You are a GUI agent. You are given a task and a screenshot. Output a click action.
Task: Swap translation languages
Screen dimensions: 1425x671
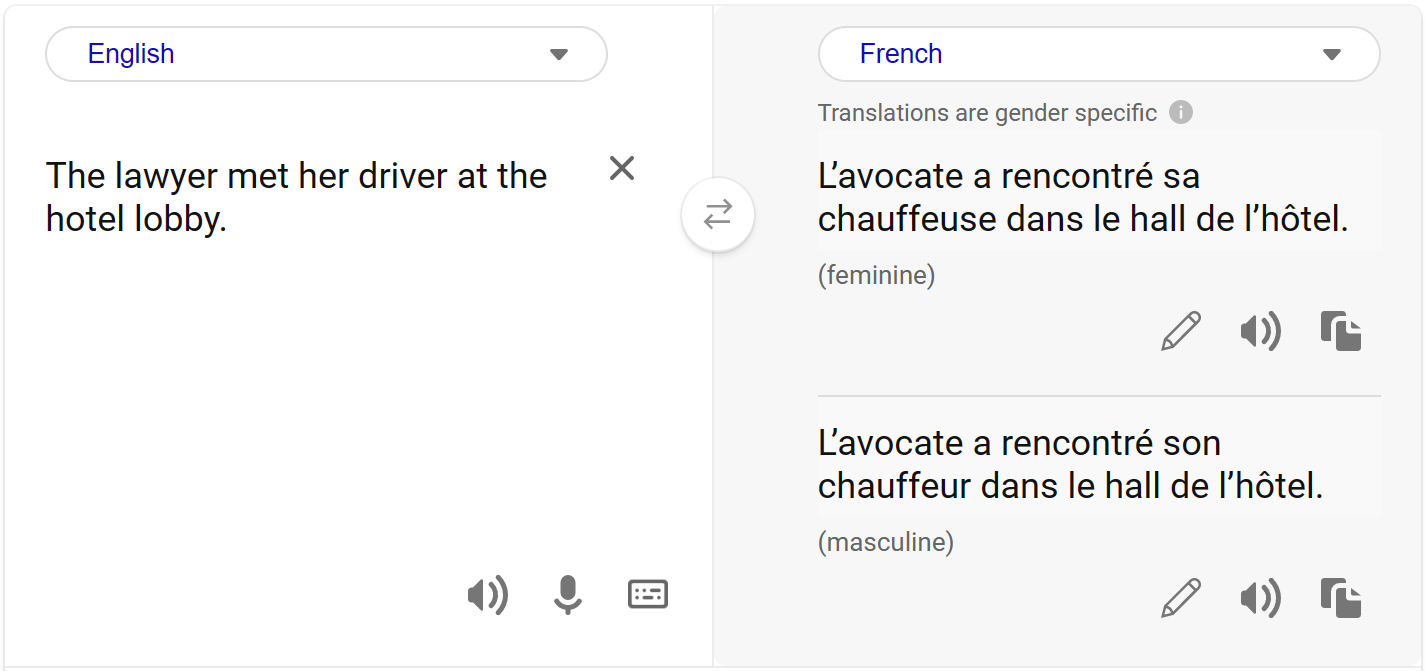[718, 214]
